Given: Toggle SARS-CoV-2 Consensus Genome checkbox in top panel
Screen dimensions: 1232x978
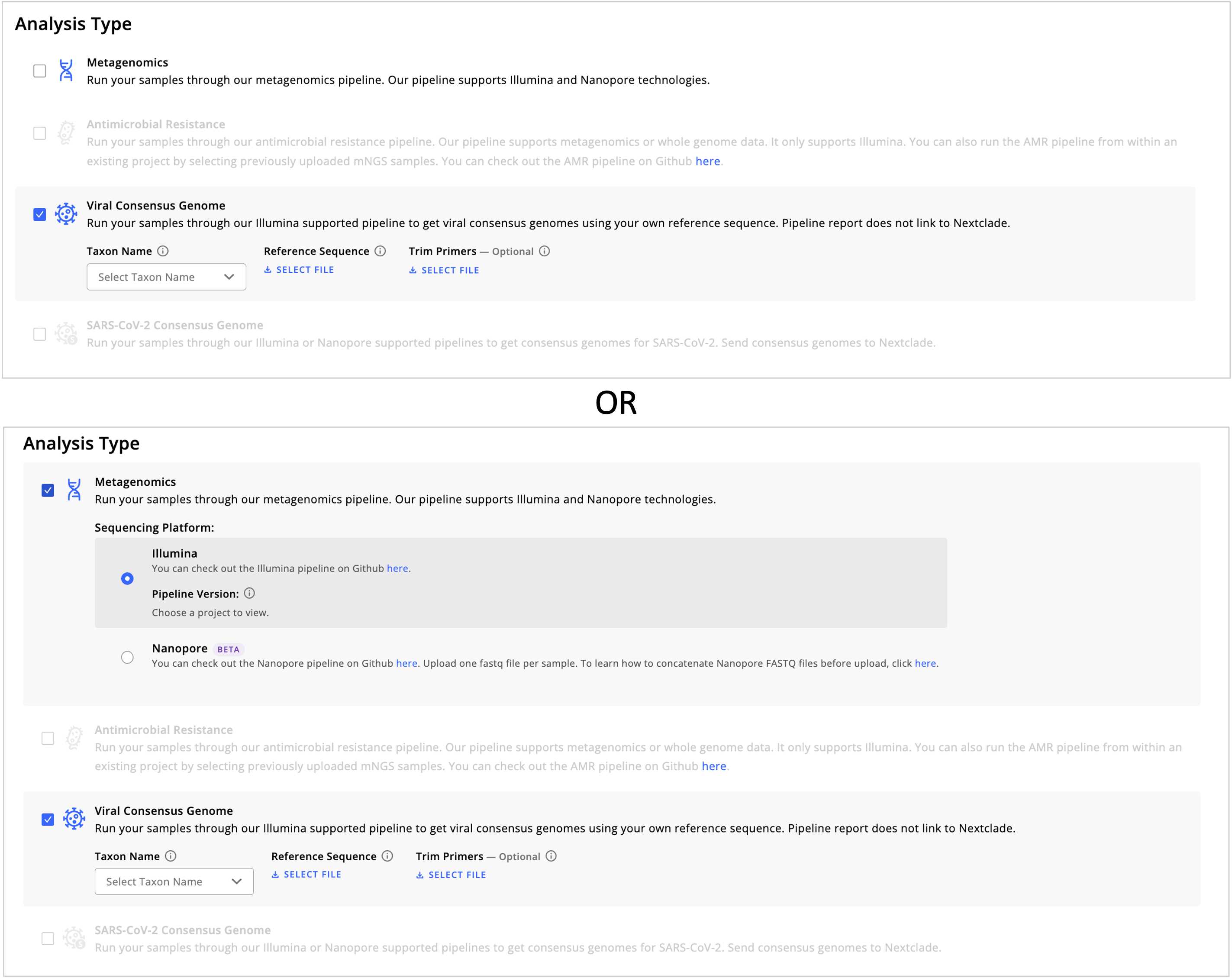Looking at the screenshot, I should [39, 334].
